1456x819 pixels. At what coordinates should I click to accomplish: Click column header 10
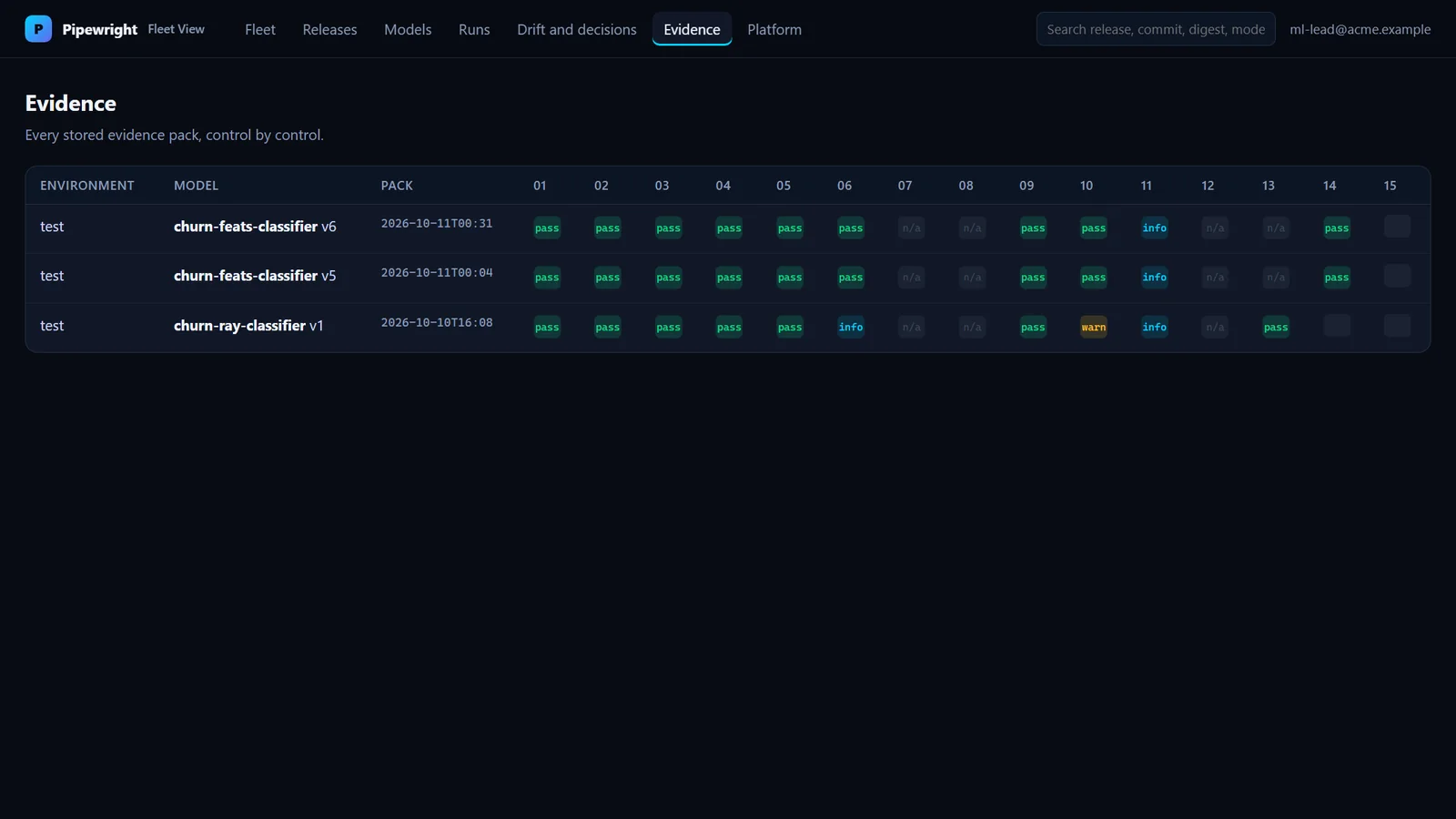pyautogui.click(x=1087, y=186)
